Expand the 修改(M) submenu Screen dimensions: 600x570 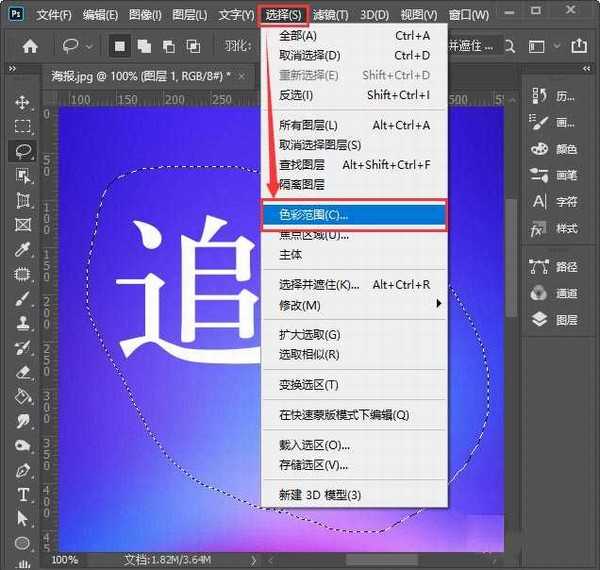point(352,305)
